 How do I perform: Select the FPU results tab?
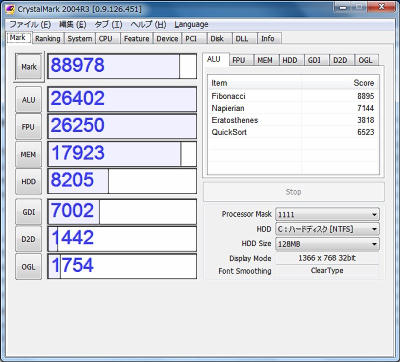238,60
